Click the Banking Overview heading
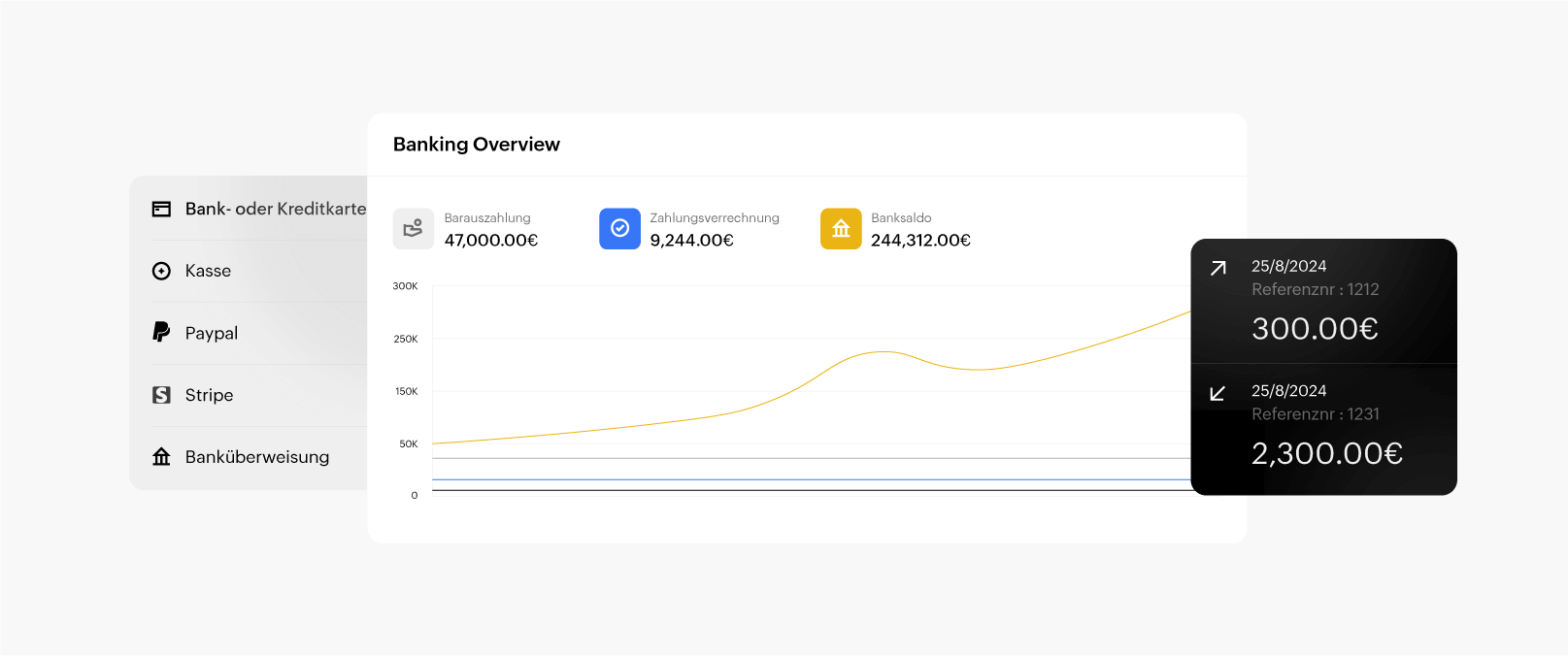The height and width of the screenshot is (656, 1568). (x=476, y=145)
